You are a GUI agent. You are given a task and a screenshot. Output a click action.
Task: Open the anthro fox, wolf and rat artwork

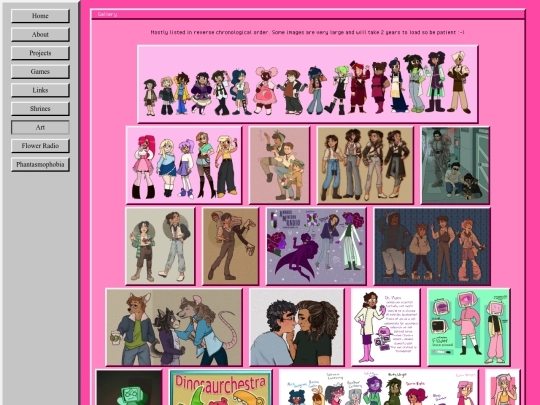[174, 327]
